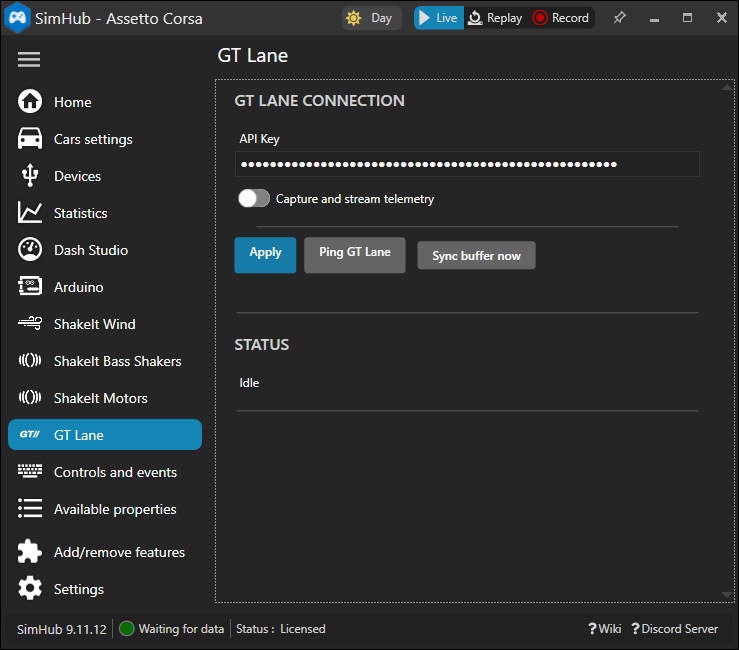Image resolution: width=739 pixels, height=650 pixels.
Task: Click the GT Lane logo icon
Action: [x=30, y=434]
